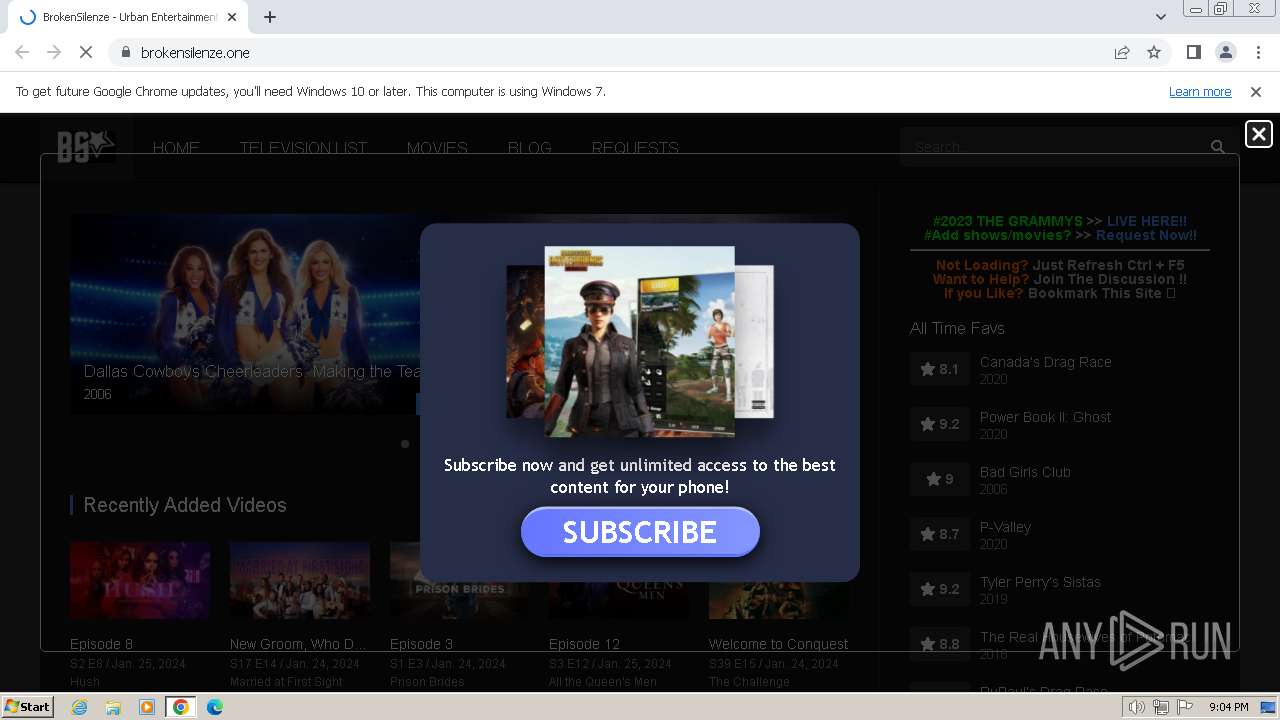Click the 8.1 star rating badge
Image resolution: width=1280 pixels, height=720 pixels.
coord(939,369)
